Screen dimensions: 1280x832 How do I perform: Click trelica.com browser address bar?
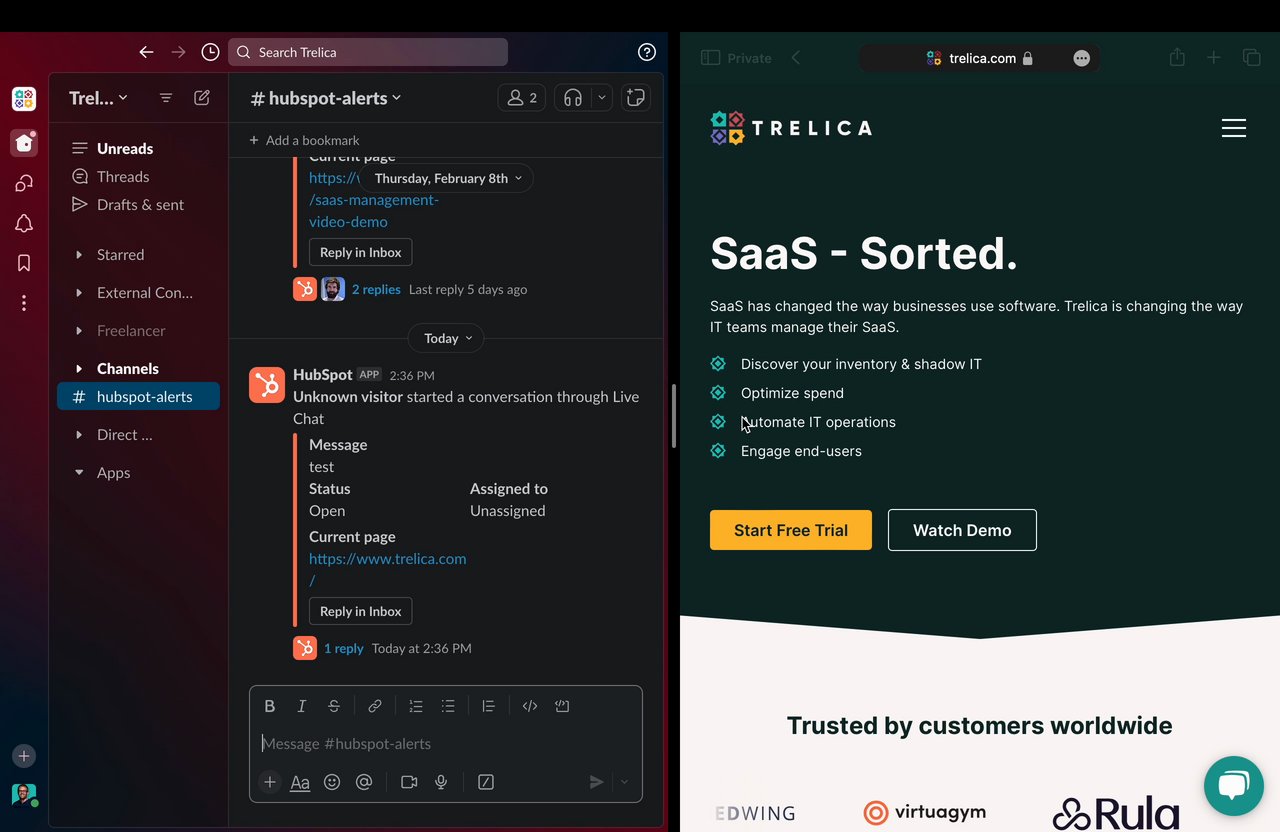click(x=980, y=58)
